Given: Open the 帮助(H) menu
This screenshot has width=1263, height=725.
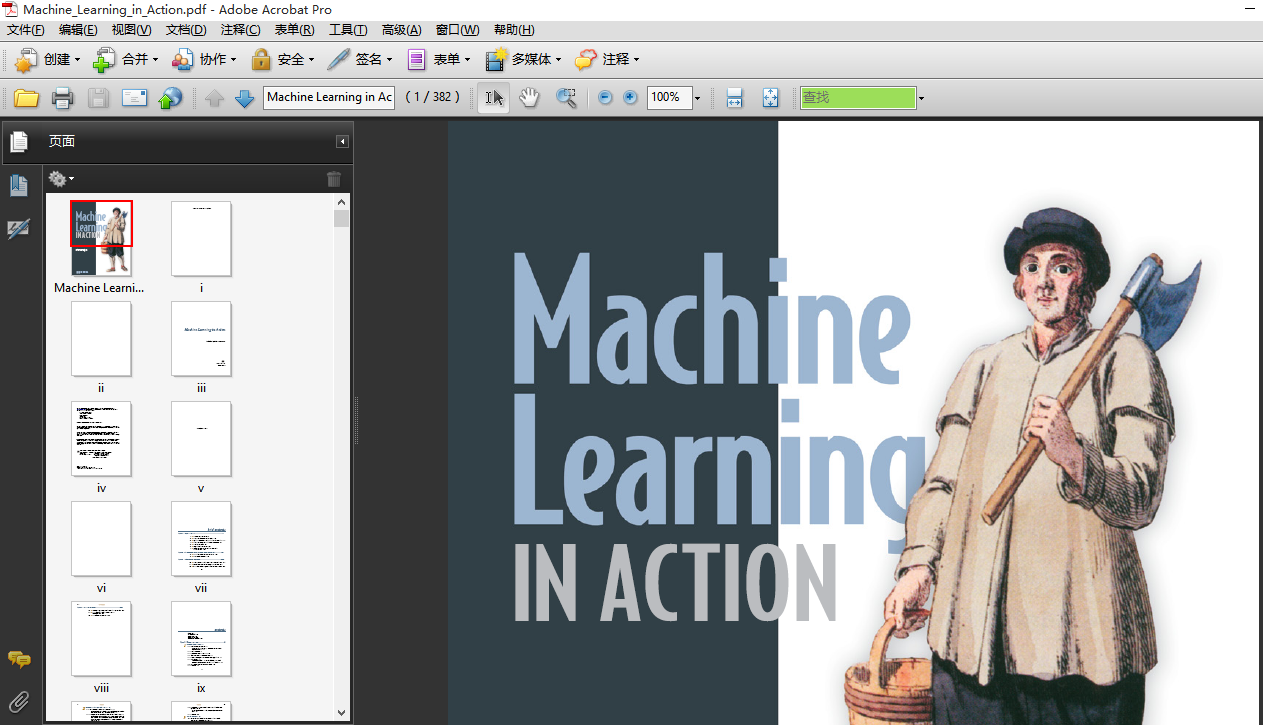Looking at the screenshot, I should (514, 30).
